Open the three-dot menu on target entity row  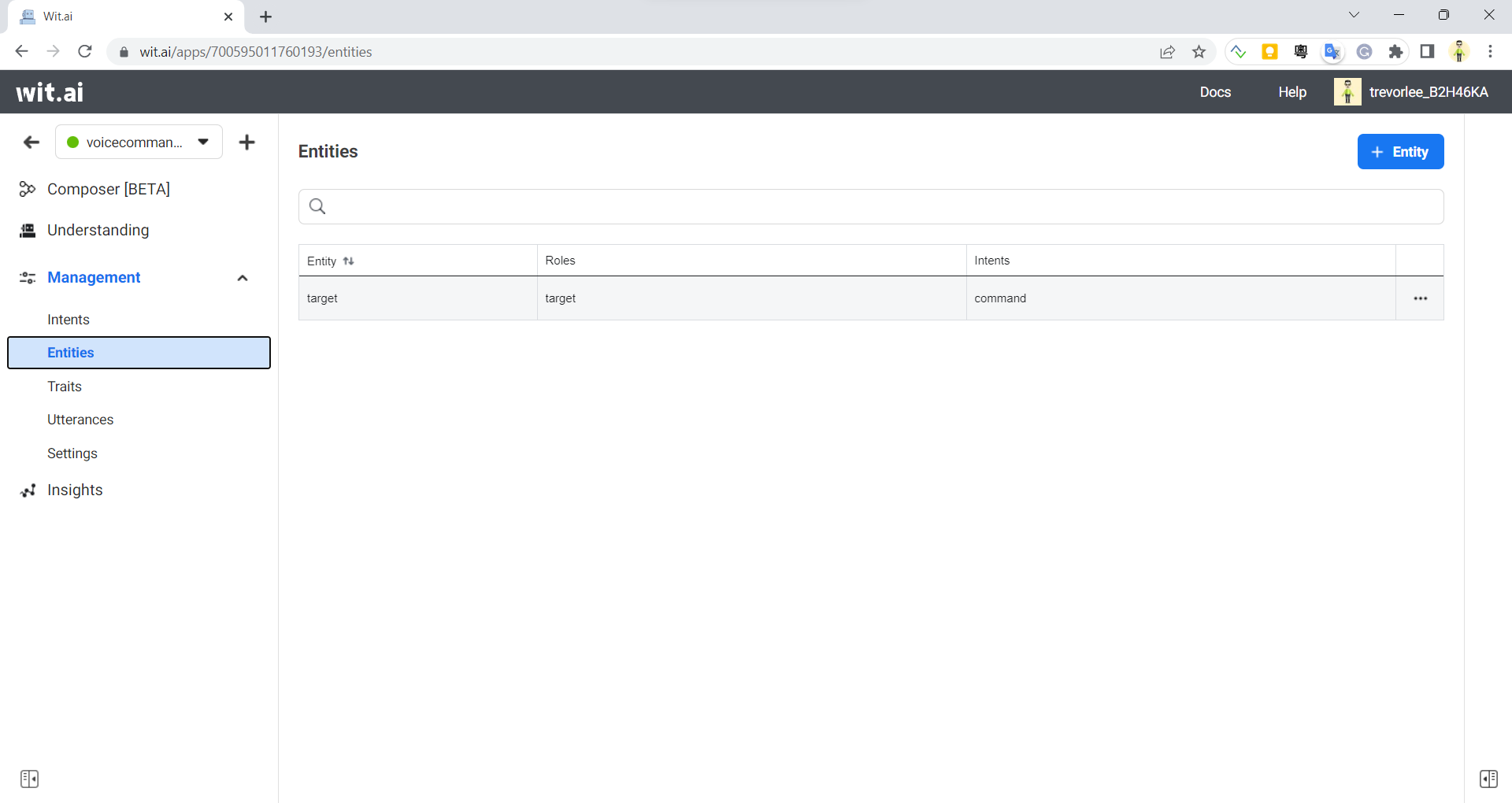pyautogui.click(x=1420, y=298)
